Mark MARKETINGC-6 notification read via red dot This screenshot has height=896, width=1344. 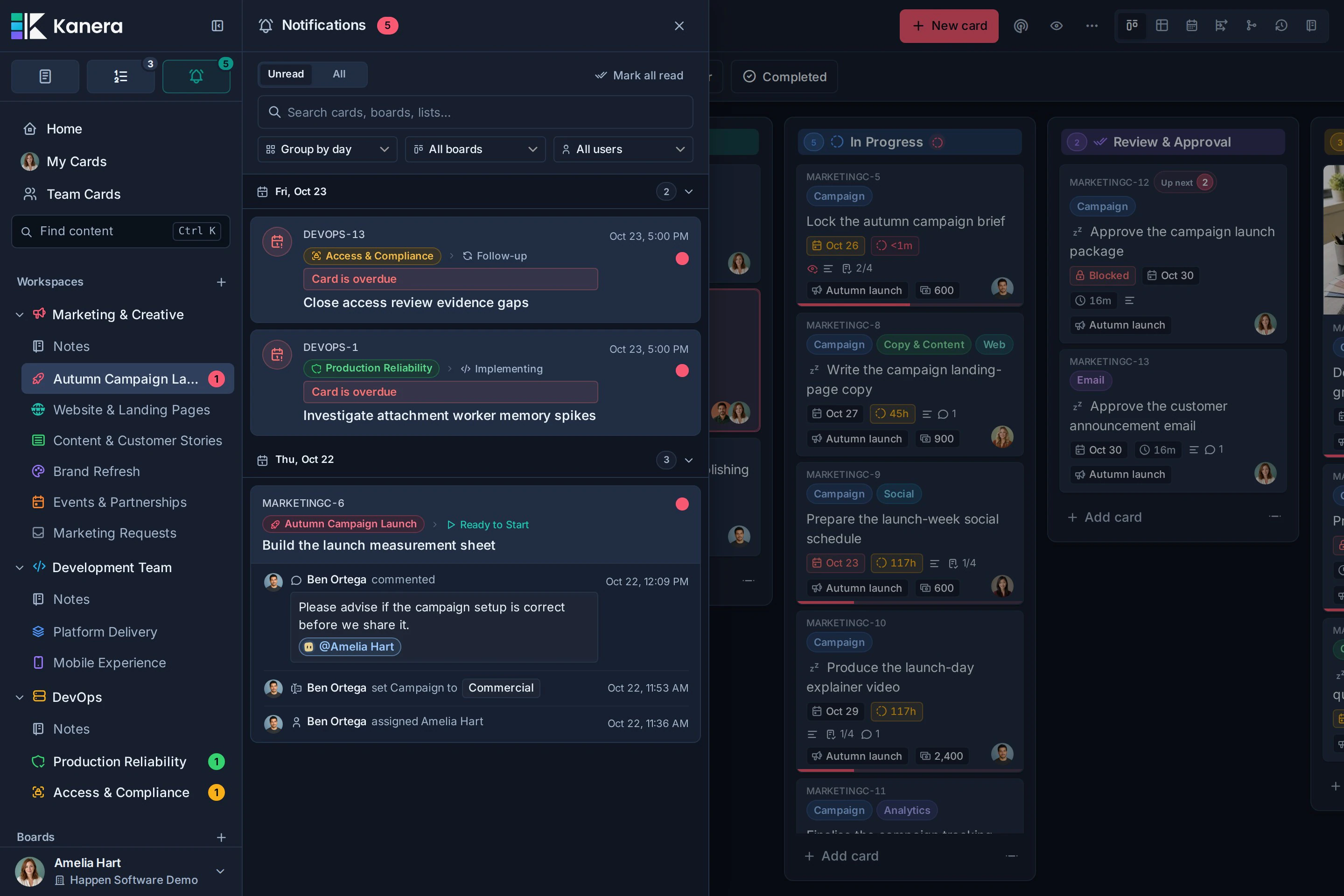coord(682,504)
